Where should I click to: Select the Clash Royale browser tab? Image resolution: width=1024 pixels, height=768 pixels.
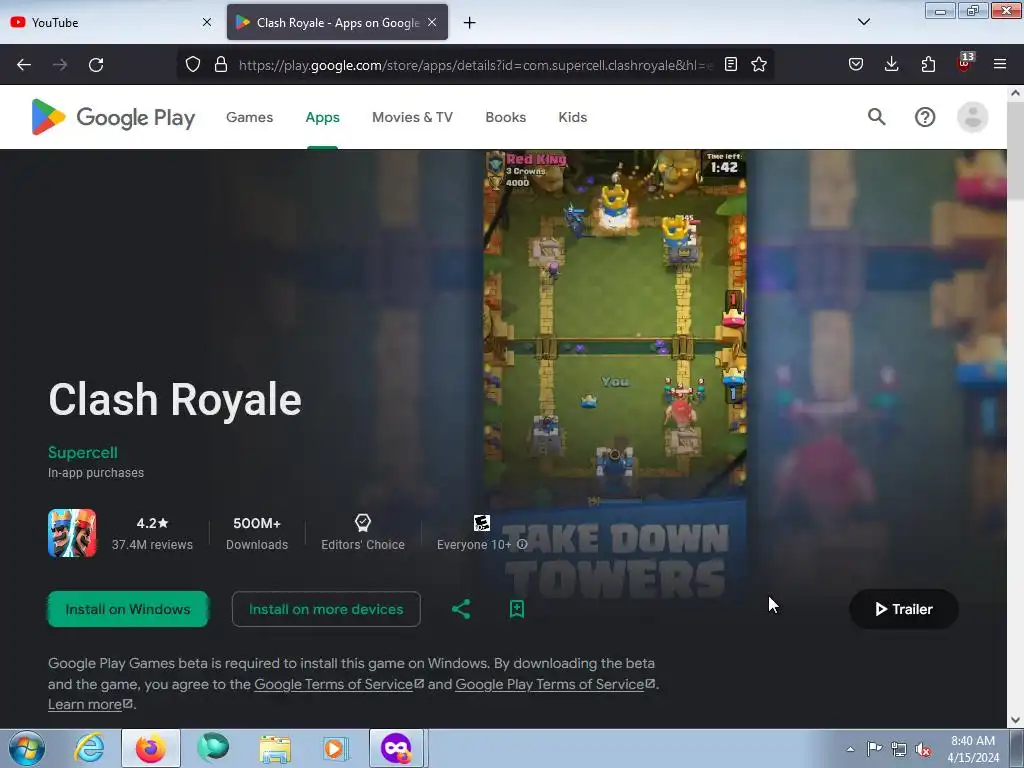coord(338,22)
